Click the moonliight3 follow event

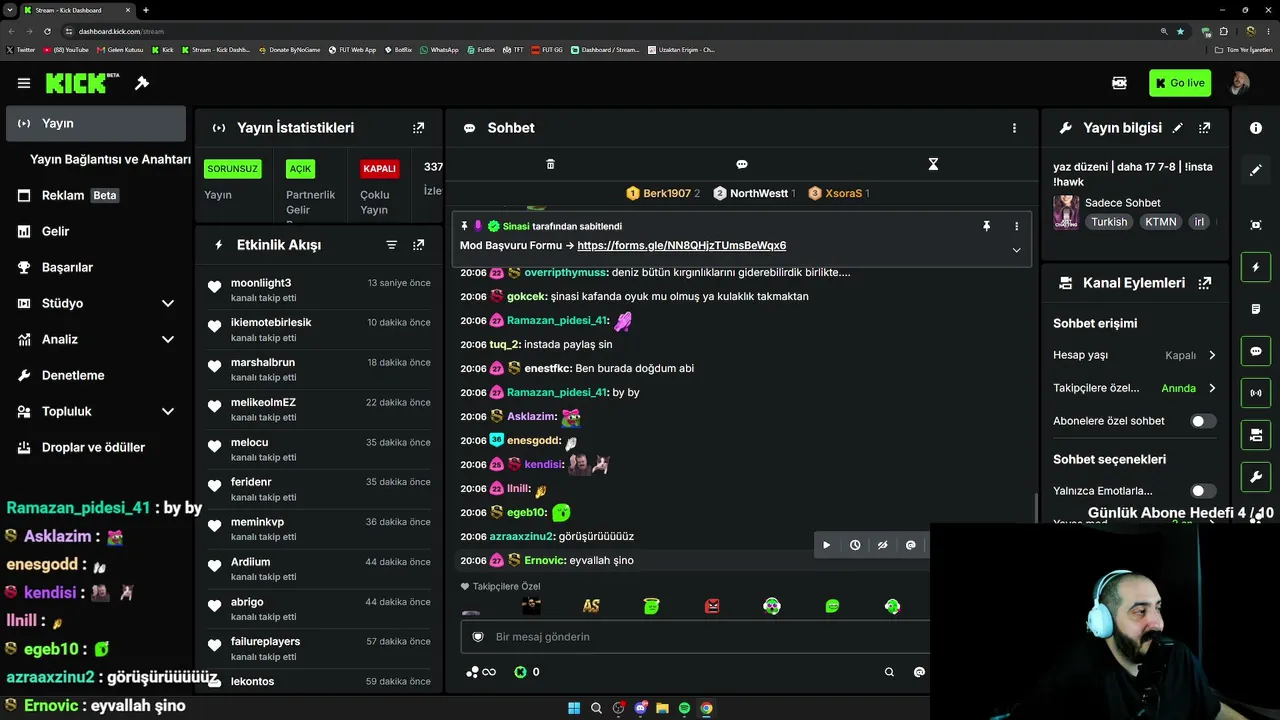pos(320,290)
